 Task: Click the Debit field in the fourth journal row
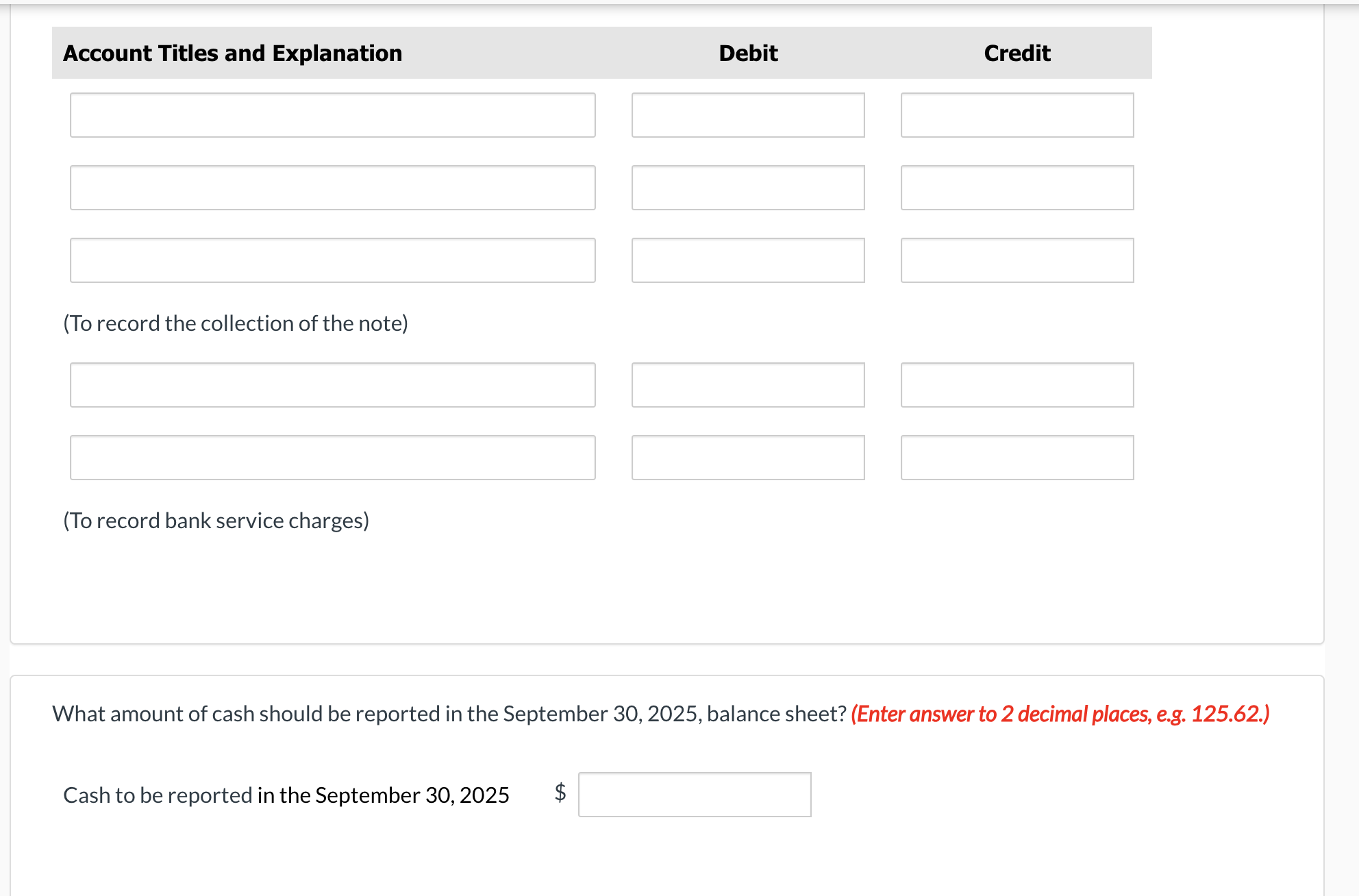click(748, 384)
